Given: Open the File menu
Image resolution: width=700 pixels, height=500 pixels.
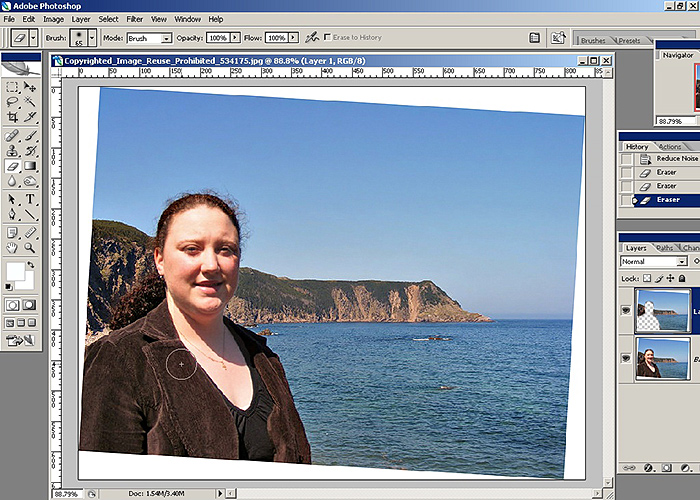Looking at the screenshot, I should (x=9, y=19).
